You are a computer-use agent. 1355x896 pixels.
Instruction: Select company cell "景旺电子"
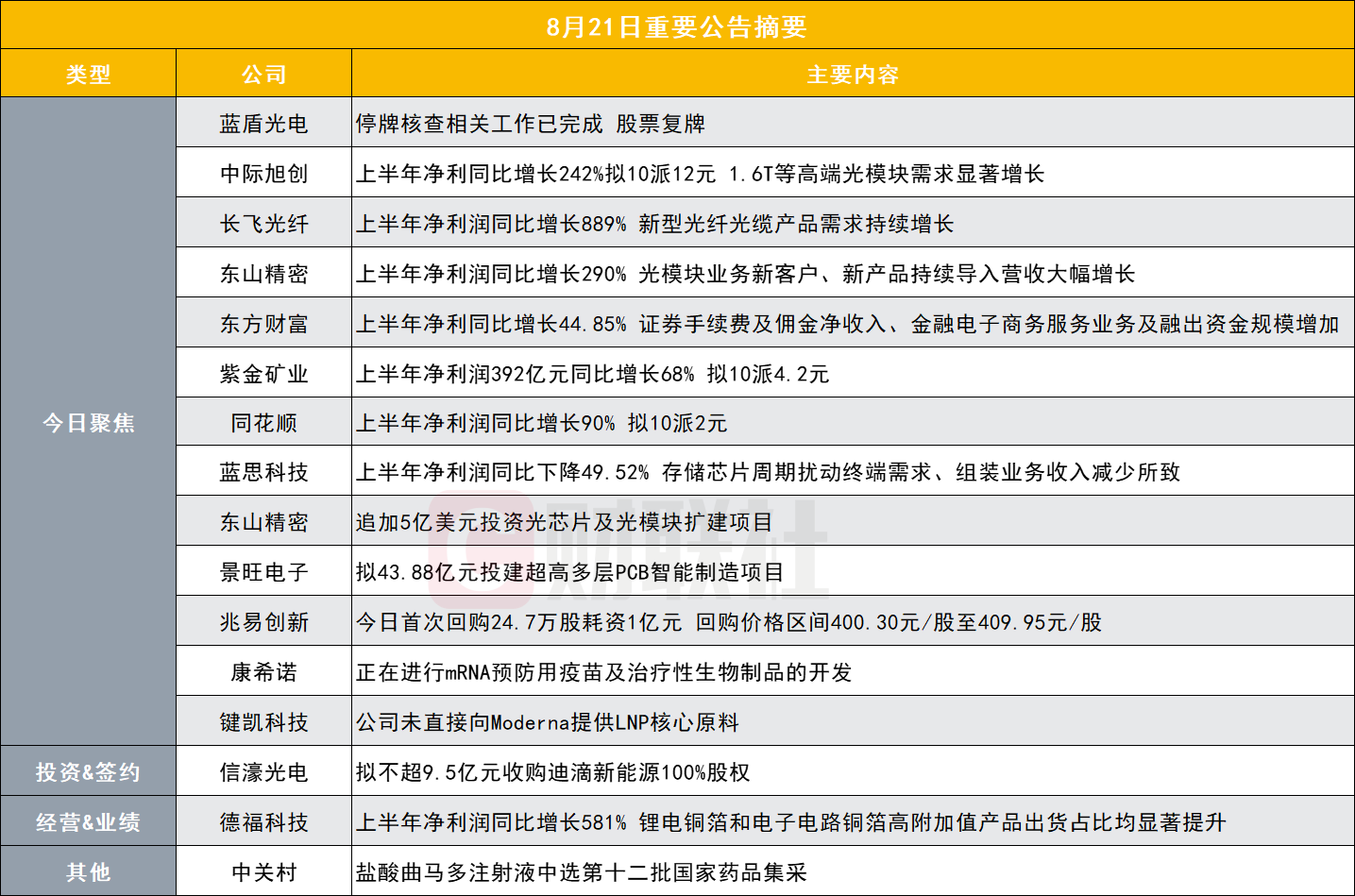(264, 572)
